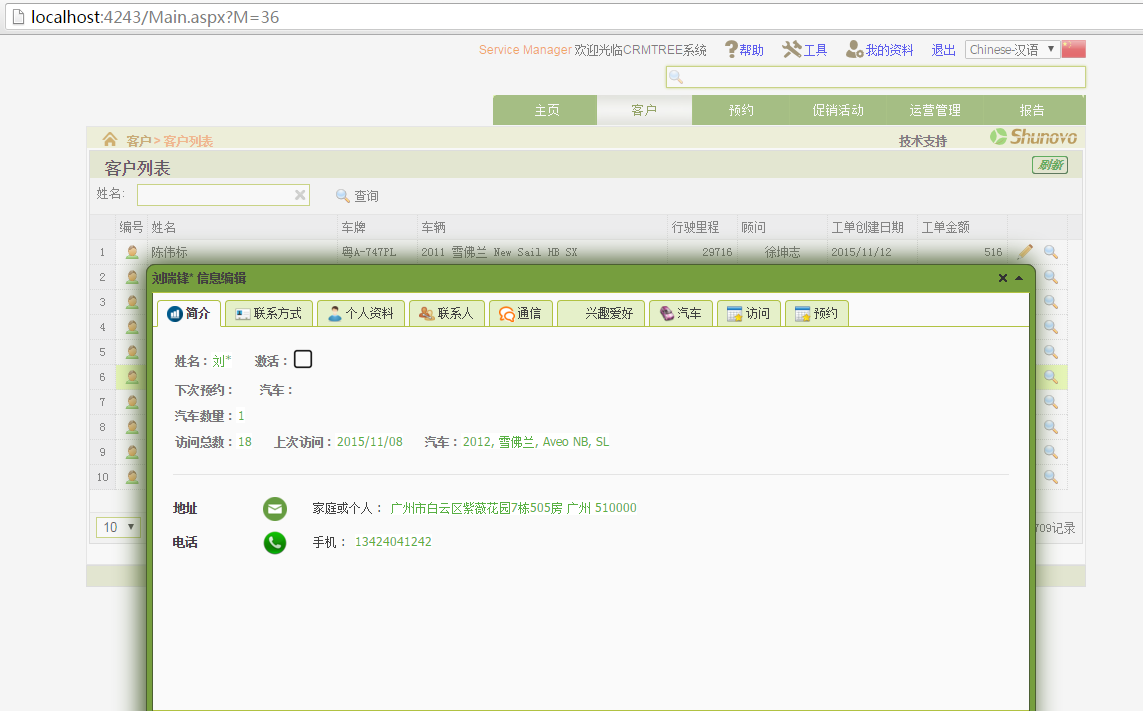The image size is (1143, 711).
Task: Click the 姓名 name input field
Action: (223, 195)
